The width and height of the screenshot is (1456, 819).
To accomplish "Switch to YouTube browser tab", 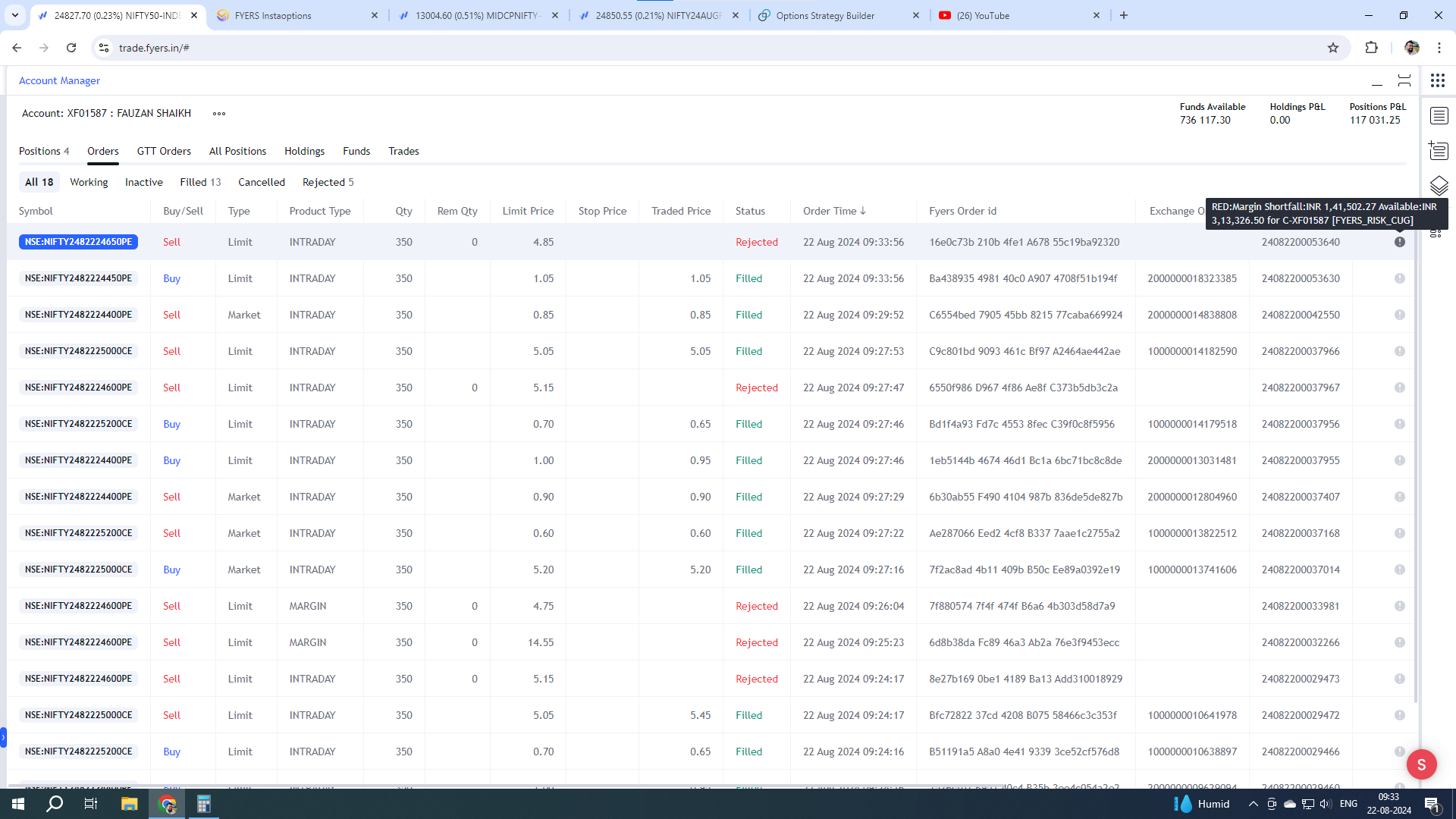I will [x=1019, y=15].
